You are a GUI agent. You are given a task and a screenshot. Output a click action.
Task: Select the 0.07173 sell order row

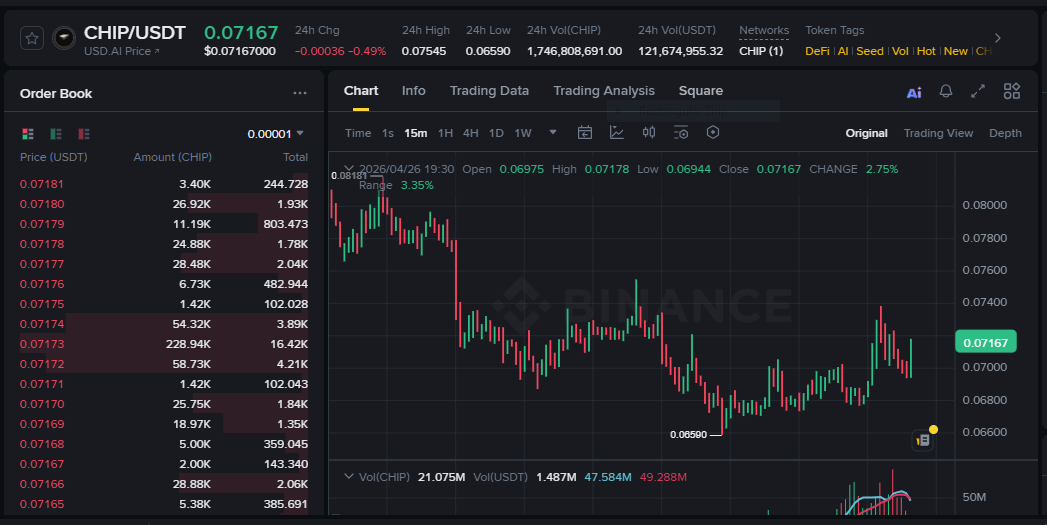pyautogui.click(x=164, y=344)
